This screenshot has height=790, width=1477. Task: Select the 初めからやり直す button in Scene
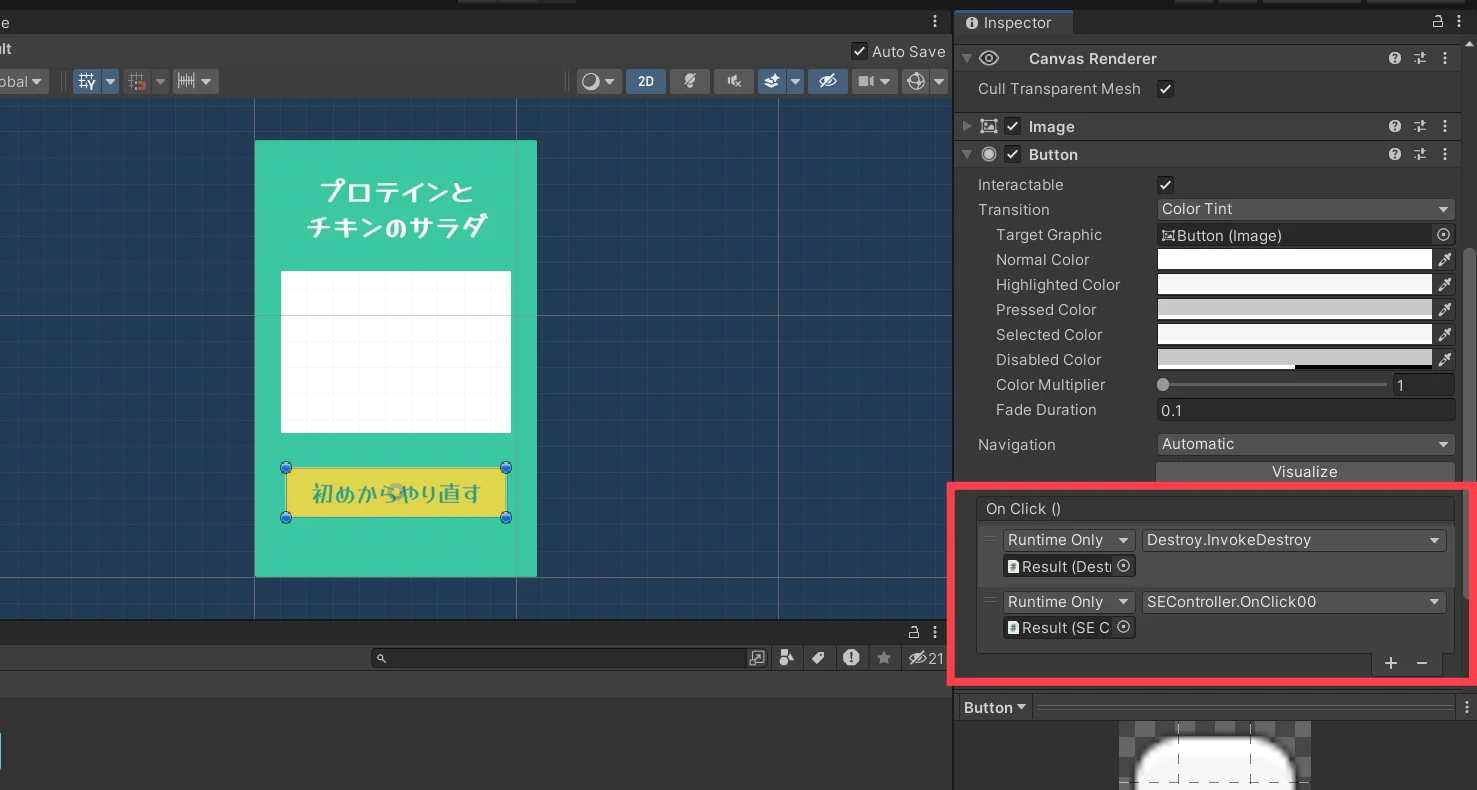point(396,493)
